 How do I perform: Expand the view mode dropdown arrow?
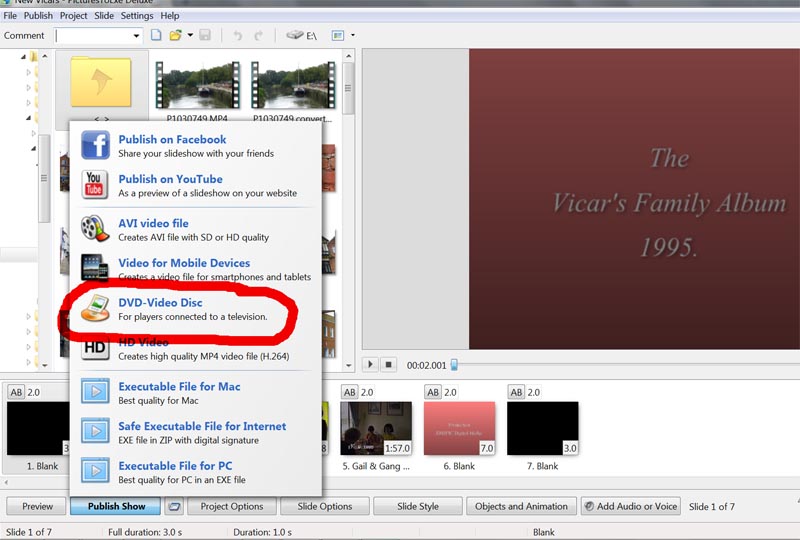[x=353, y=35]
